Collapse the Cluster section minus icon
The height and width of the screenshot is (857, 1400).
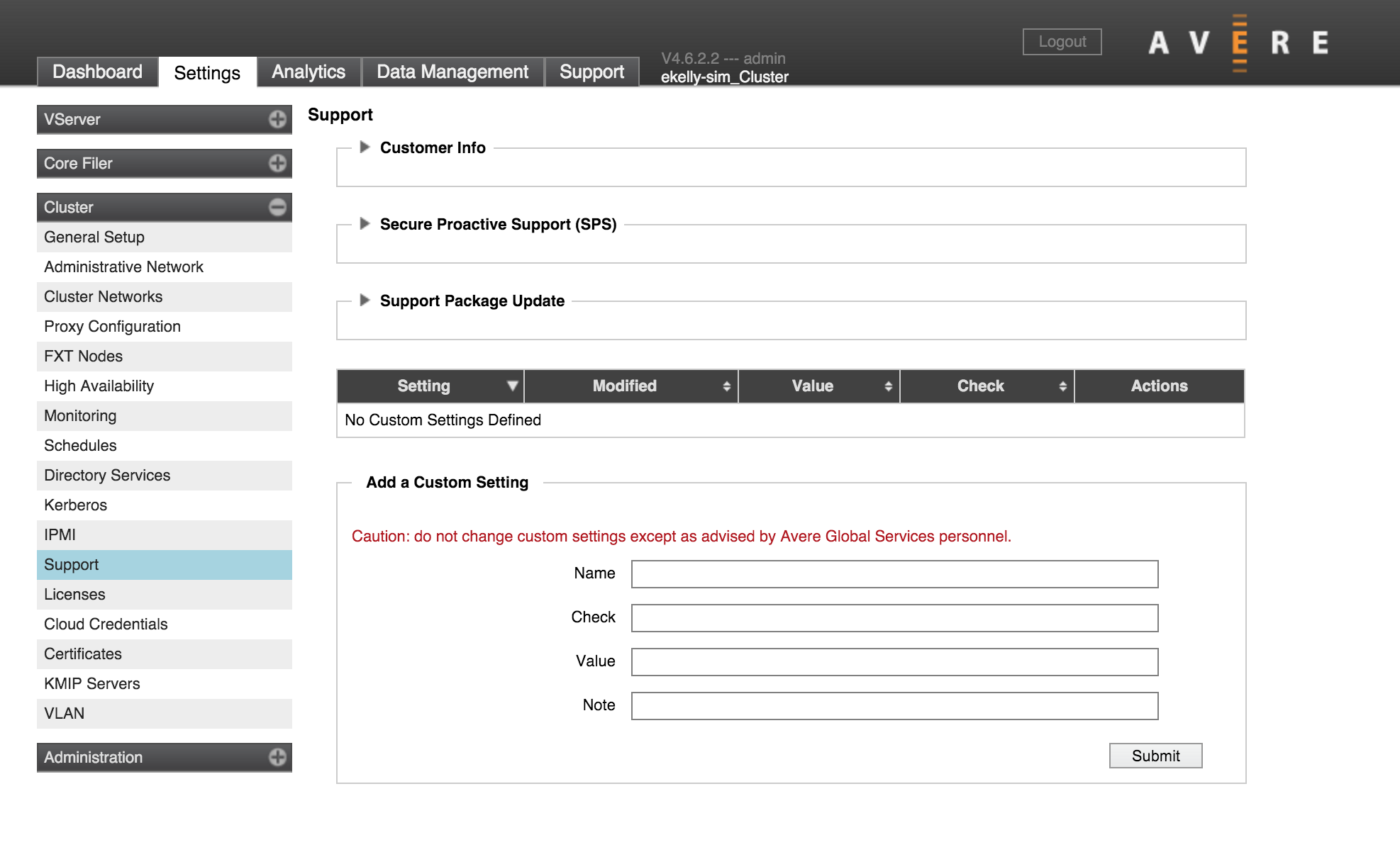(x=277, y=207)
